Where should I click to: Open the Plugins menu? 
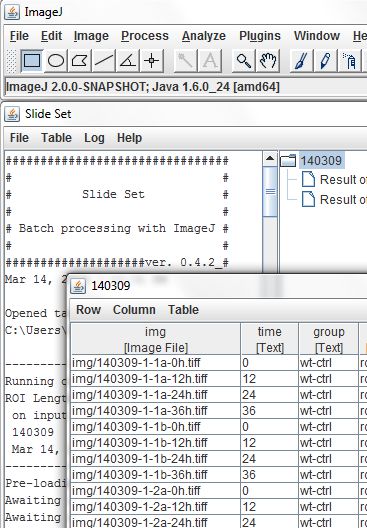260,36
